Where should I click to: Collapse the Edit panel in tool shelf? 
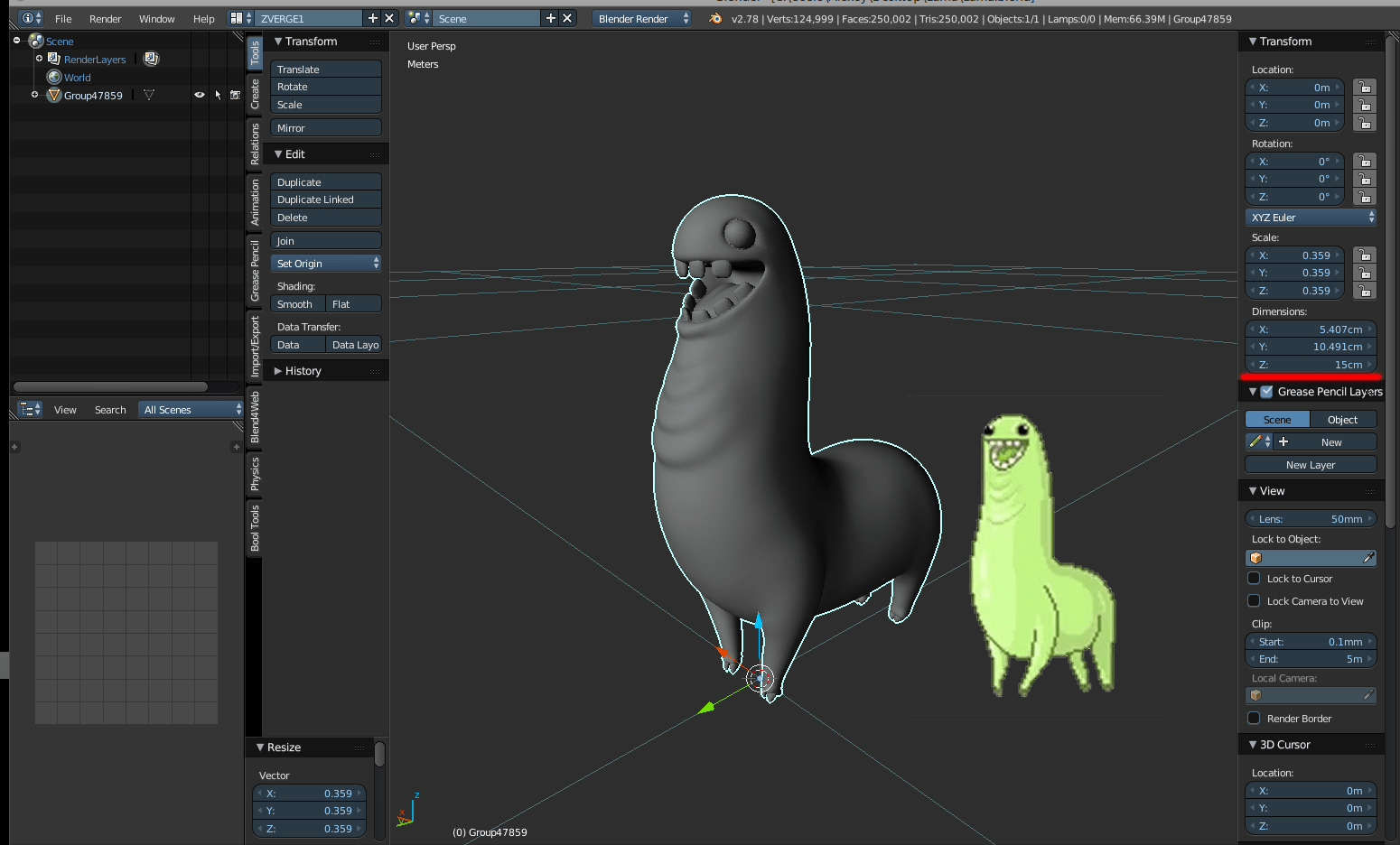coord(278,153)
